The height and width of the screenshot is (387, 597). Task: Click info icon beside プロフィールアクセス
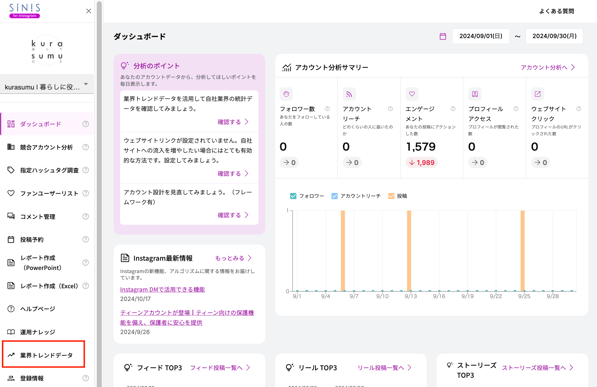point(516,109)
